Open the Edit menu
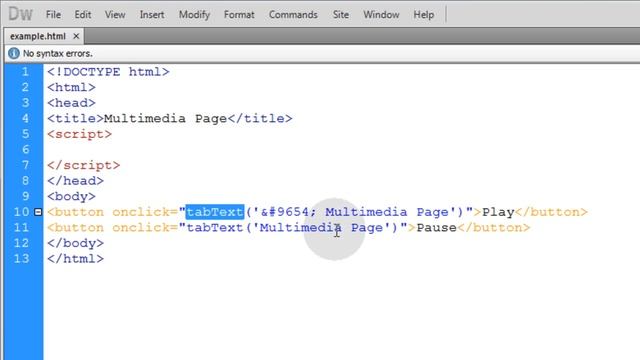The height and width of the screenshot is (360, 640). [x=82, y=15]
